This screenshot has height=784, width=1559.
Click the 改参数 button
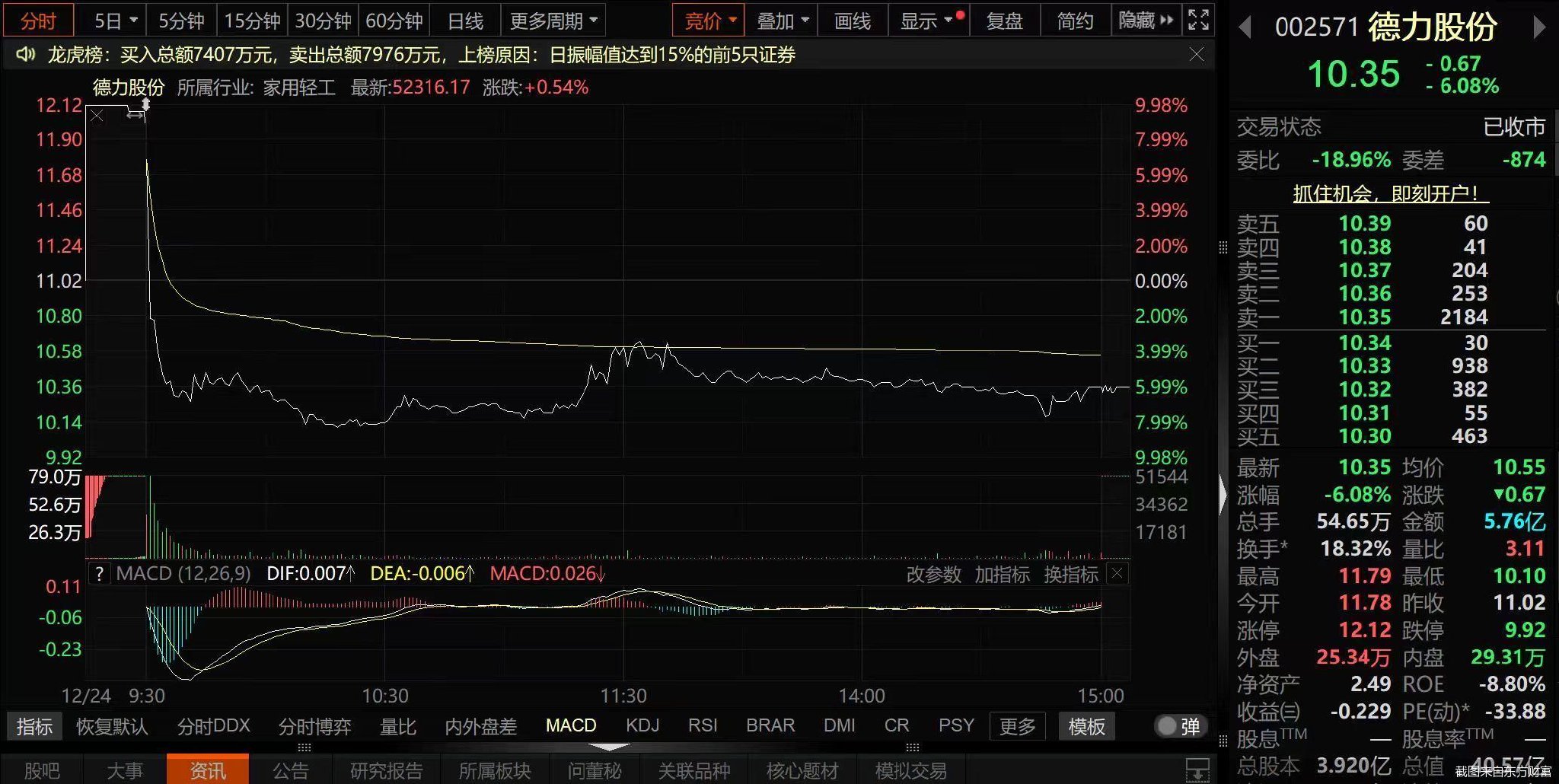pos(933,574)
